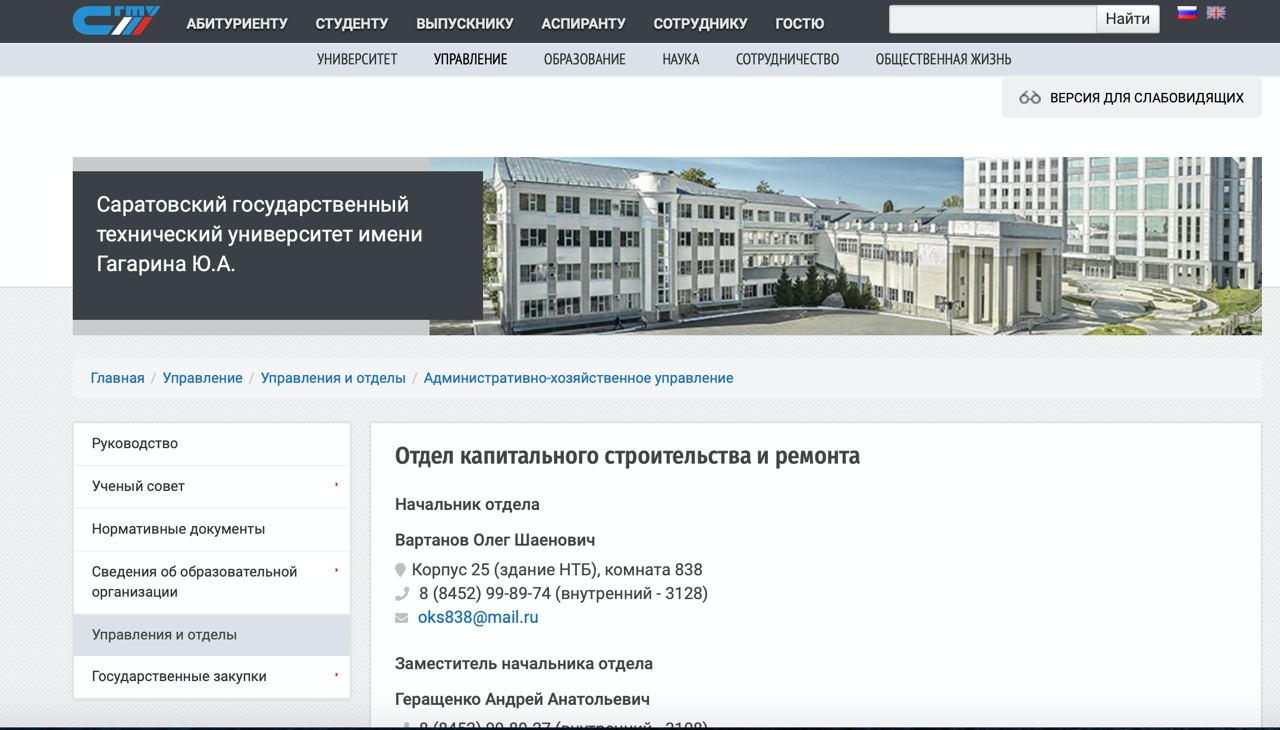Switch site language to English flag

click(1216, 13)
